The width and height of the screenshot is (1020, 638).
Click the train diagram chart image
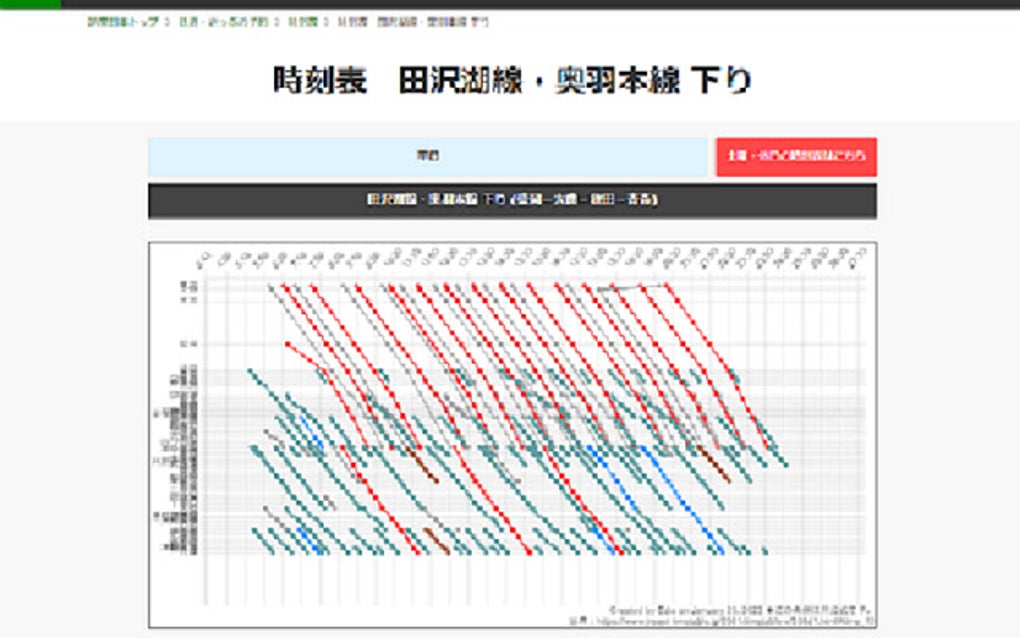(x=513, y=434)
